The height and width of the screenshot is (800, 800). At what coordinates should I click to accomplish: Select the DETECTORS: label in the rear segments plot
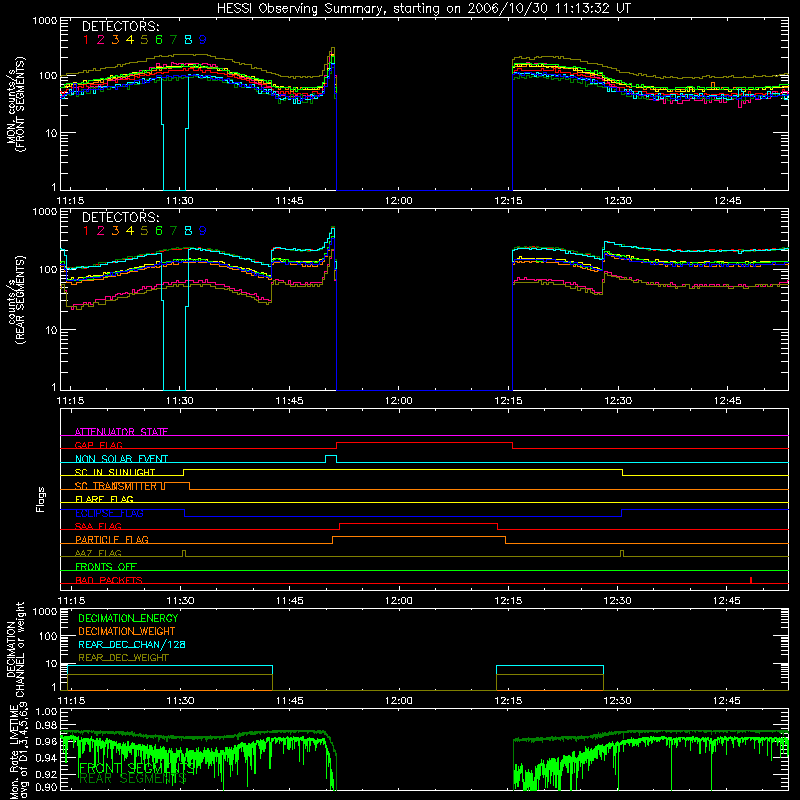pyautogui.click(x=121, y=217)
